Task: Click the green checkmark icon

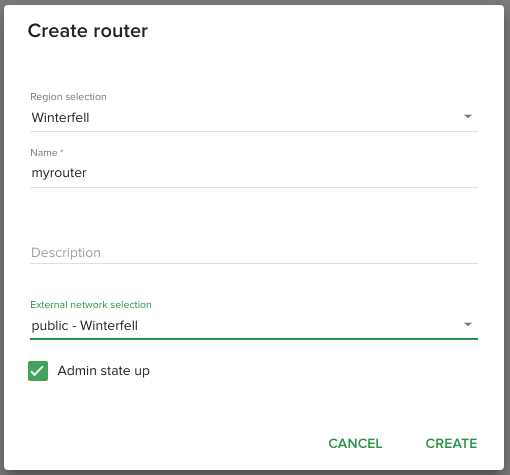Action: coord(38,371)
